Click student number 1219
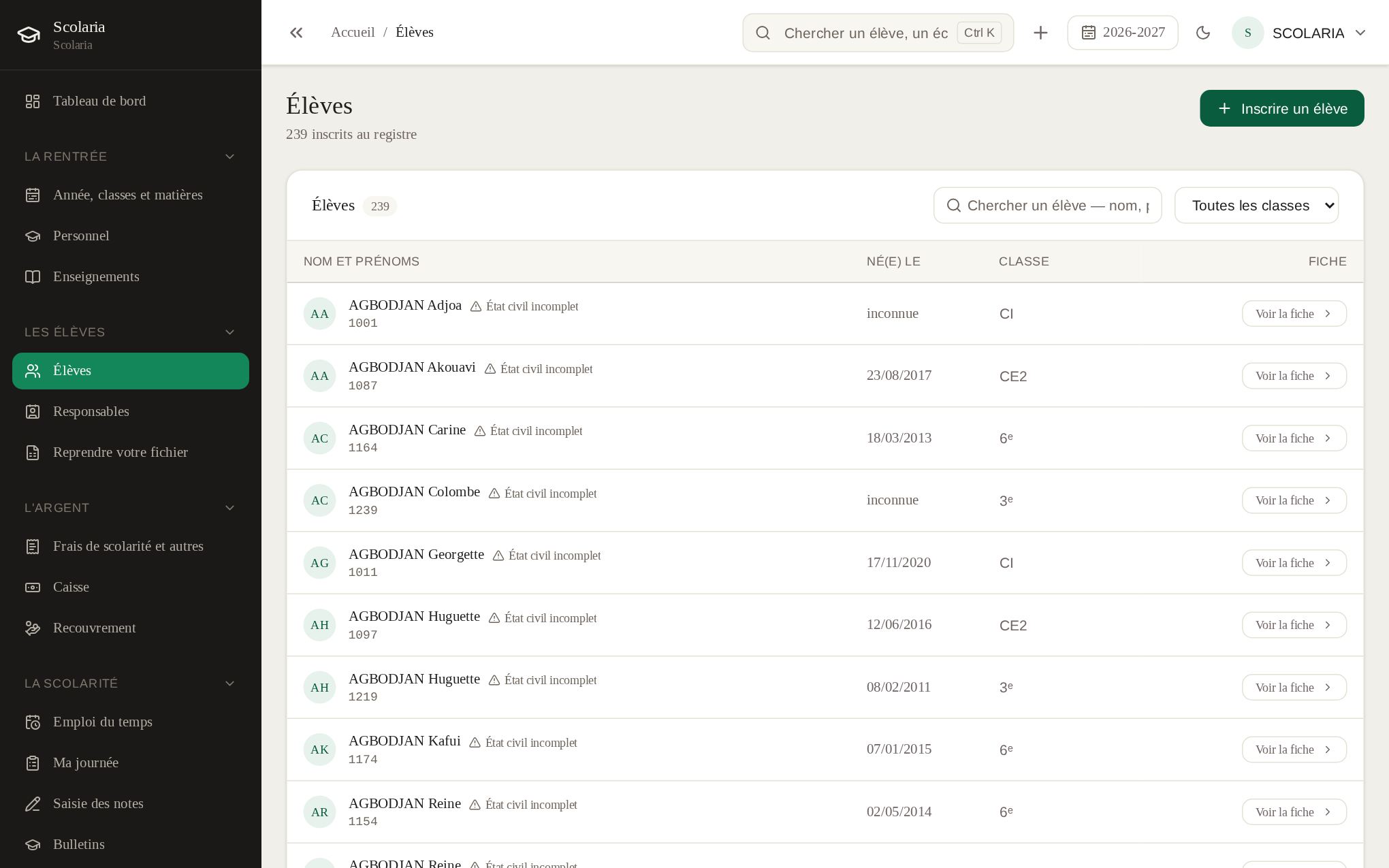The height and width of the screenshot is (868, 1389). pyautogui.click(x=363, y=697)
